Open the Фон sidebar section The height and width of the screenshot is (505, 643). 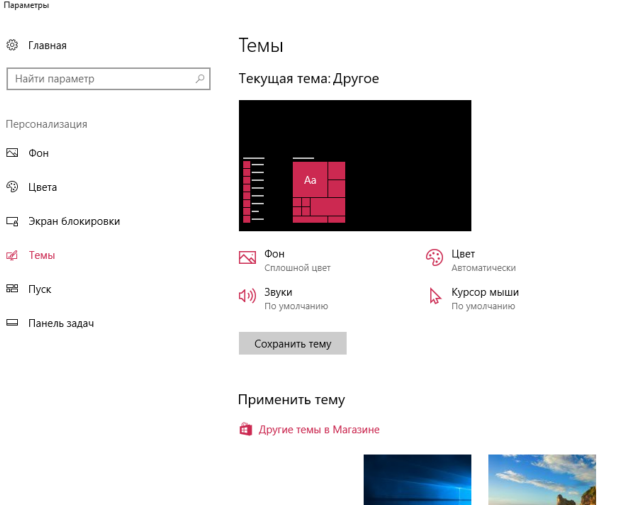tap(39, 153)
